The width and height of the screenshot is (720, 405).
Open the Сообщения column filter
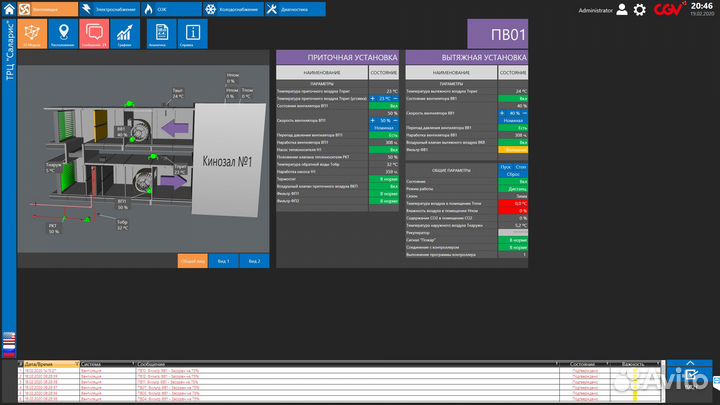click(557, 364)
